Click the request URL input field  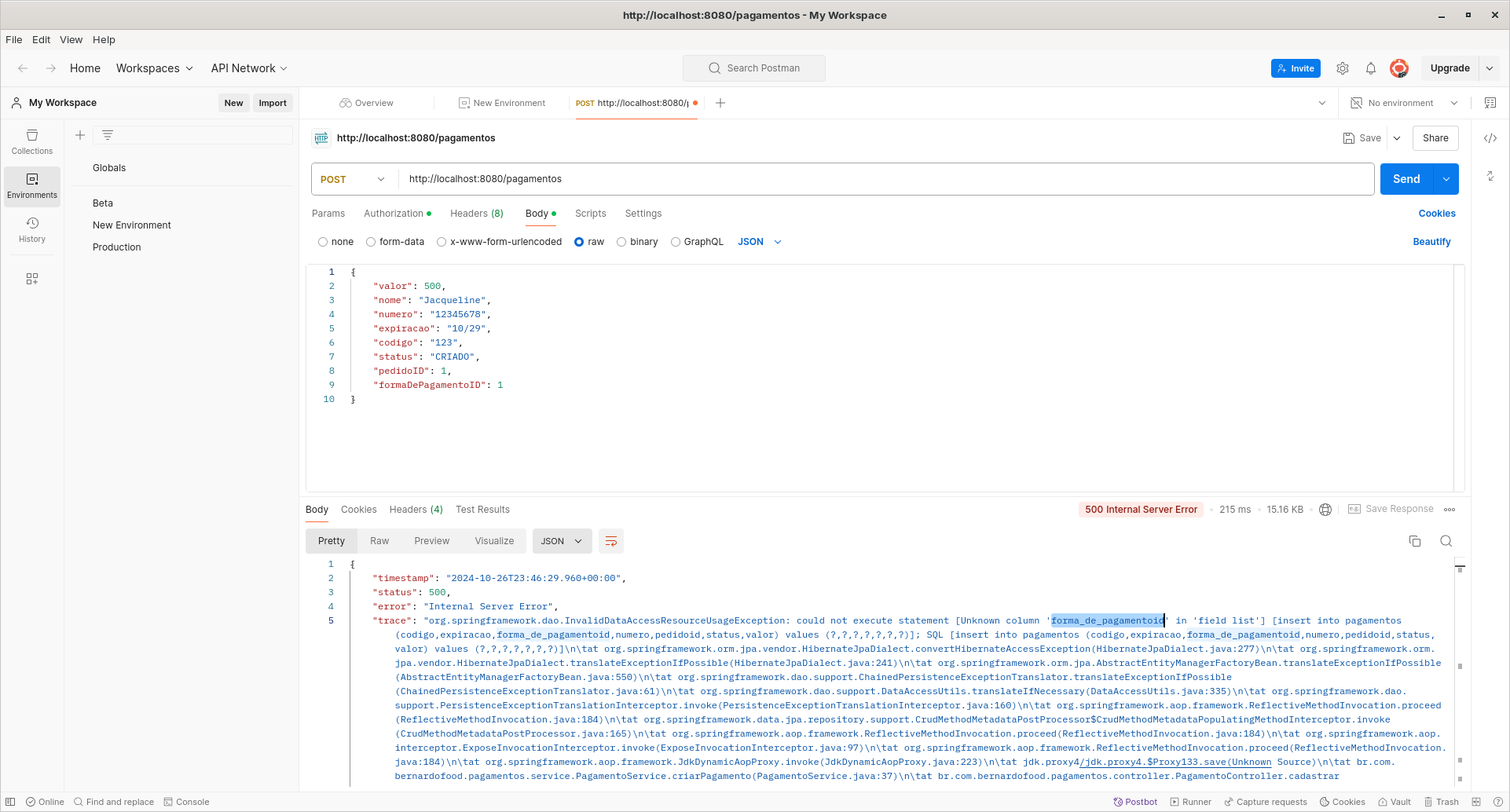pos(886,179)
